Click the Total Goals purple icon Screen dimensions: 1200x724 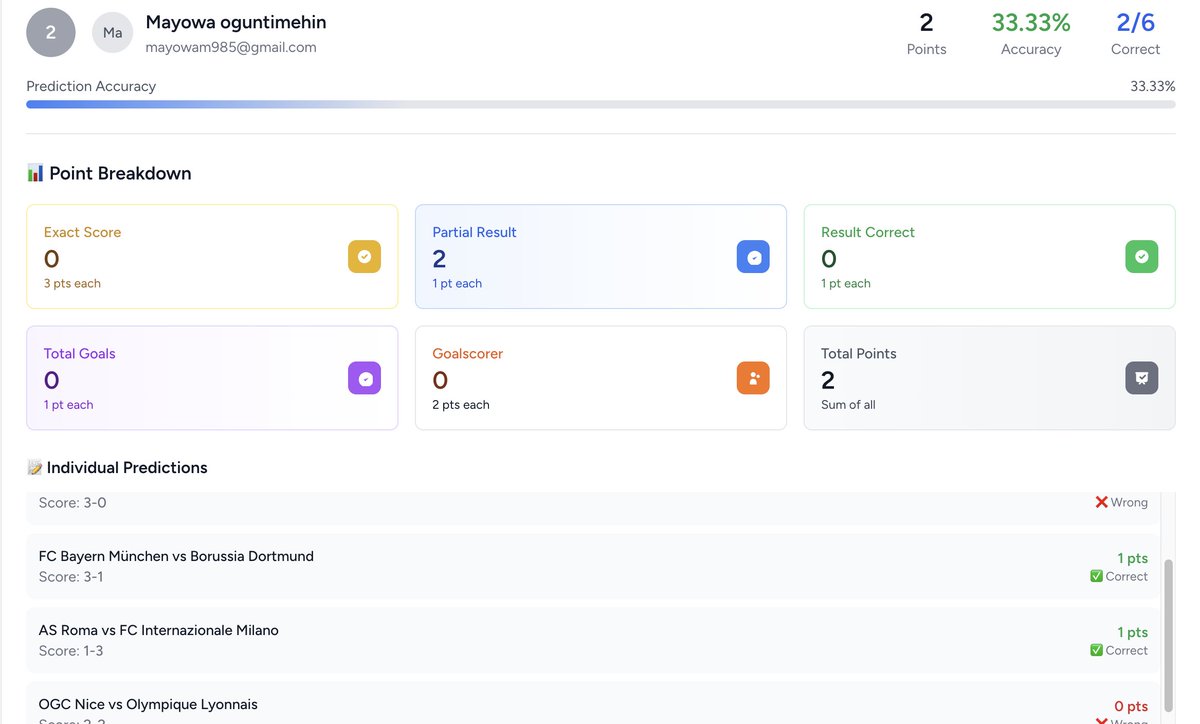pyautogui.click(x=364, y=378)
